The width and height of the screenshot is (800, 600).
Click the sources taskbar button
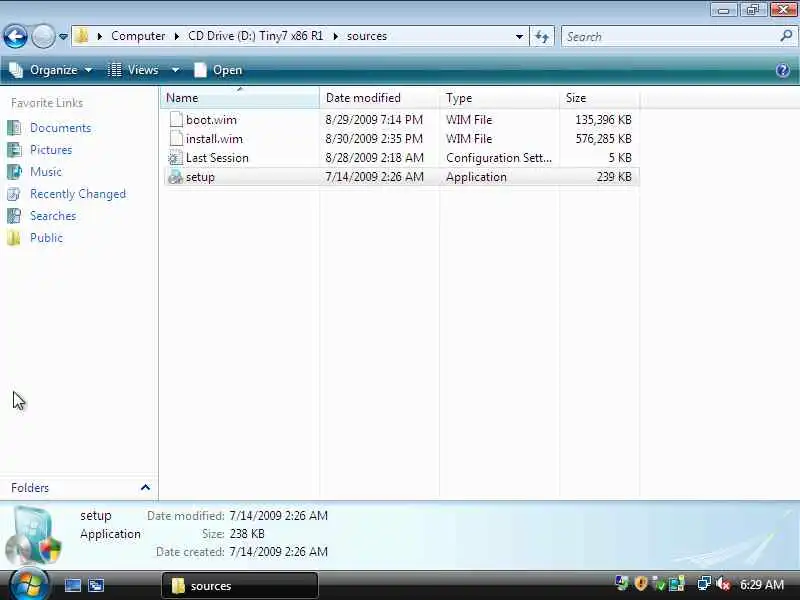point(239,585)
